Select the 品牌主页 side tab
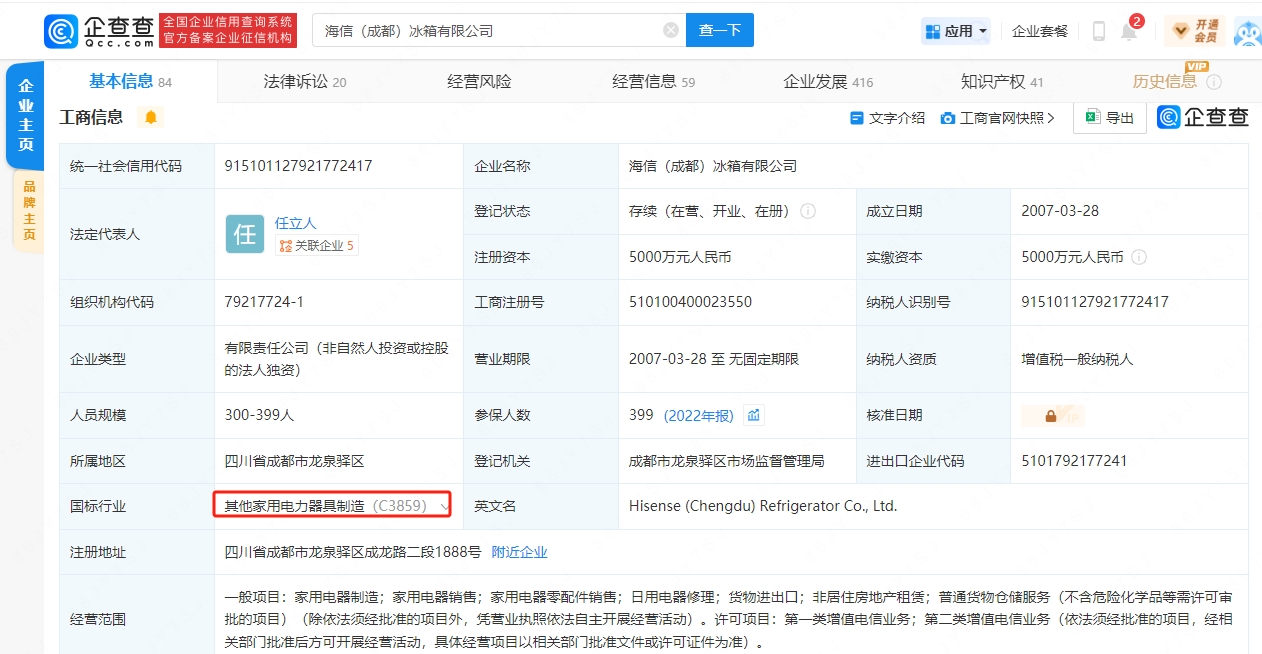 (28, 211)
